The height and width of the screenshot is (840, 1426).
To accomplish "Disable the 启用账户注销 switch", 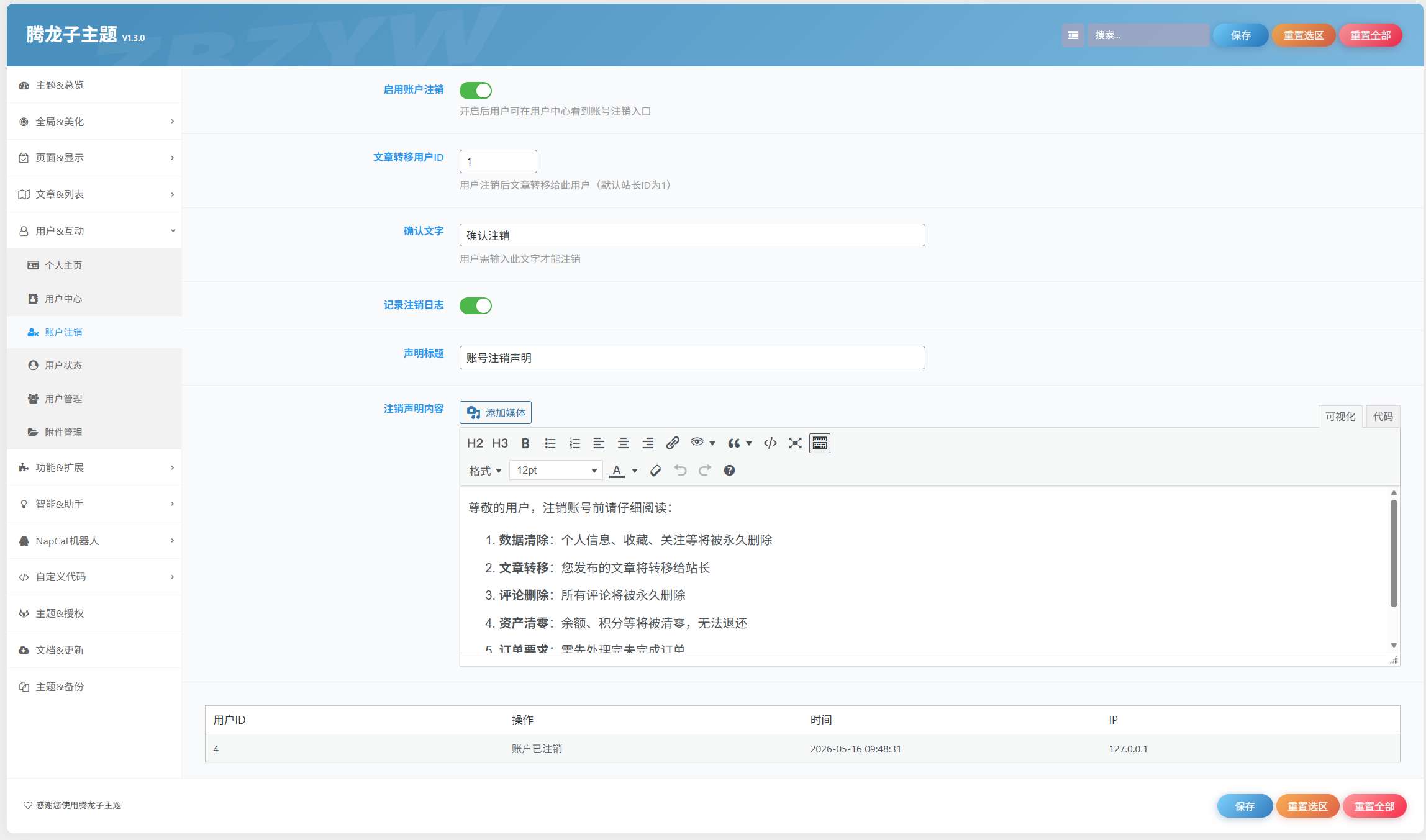I will tap(476, 91).
